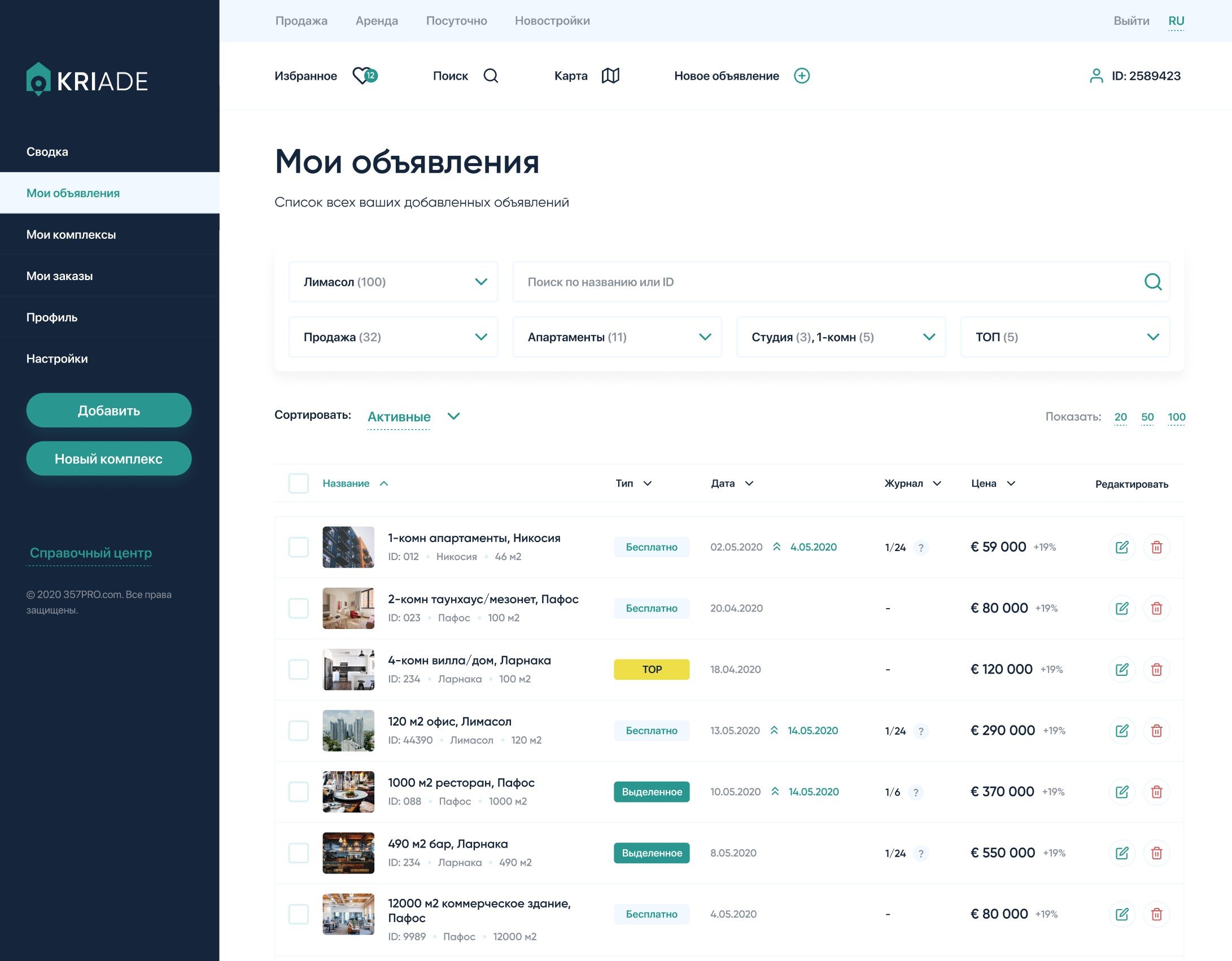Expand the Апартаменты (11) property type dropdown
Screen dimensions: 1232x961
pos(617,337)
